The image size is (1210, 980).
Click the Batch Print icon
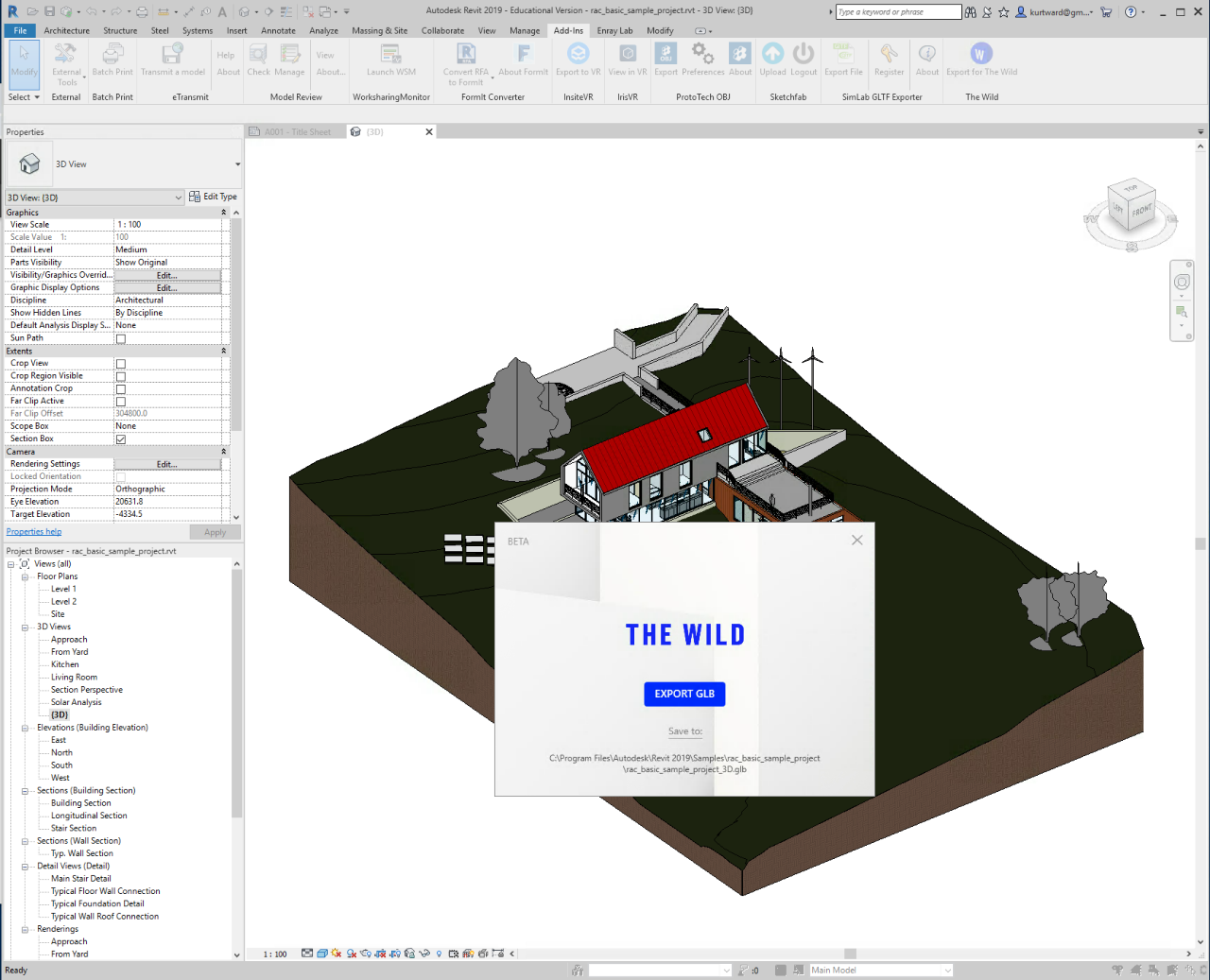point(112,54)
